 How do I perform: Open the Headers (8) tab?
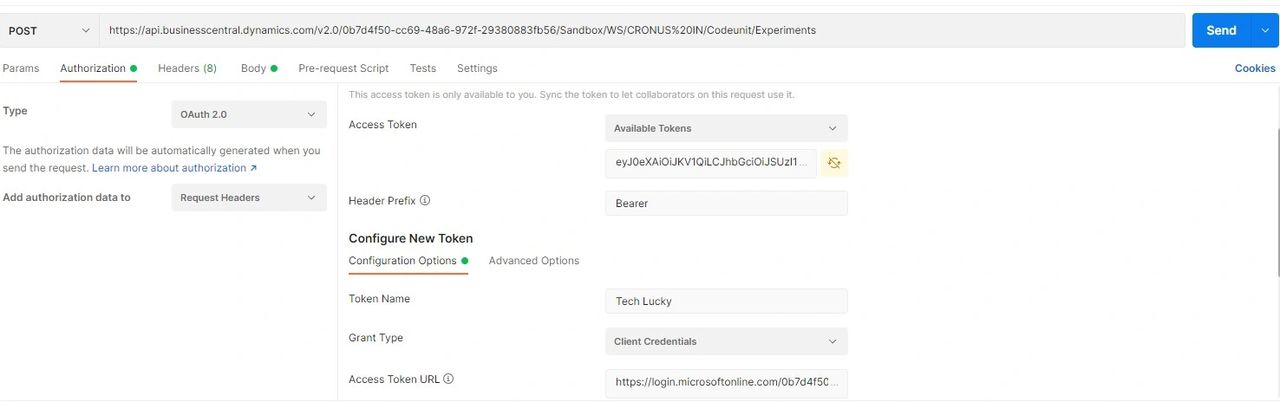tap(187, 68)
